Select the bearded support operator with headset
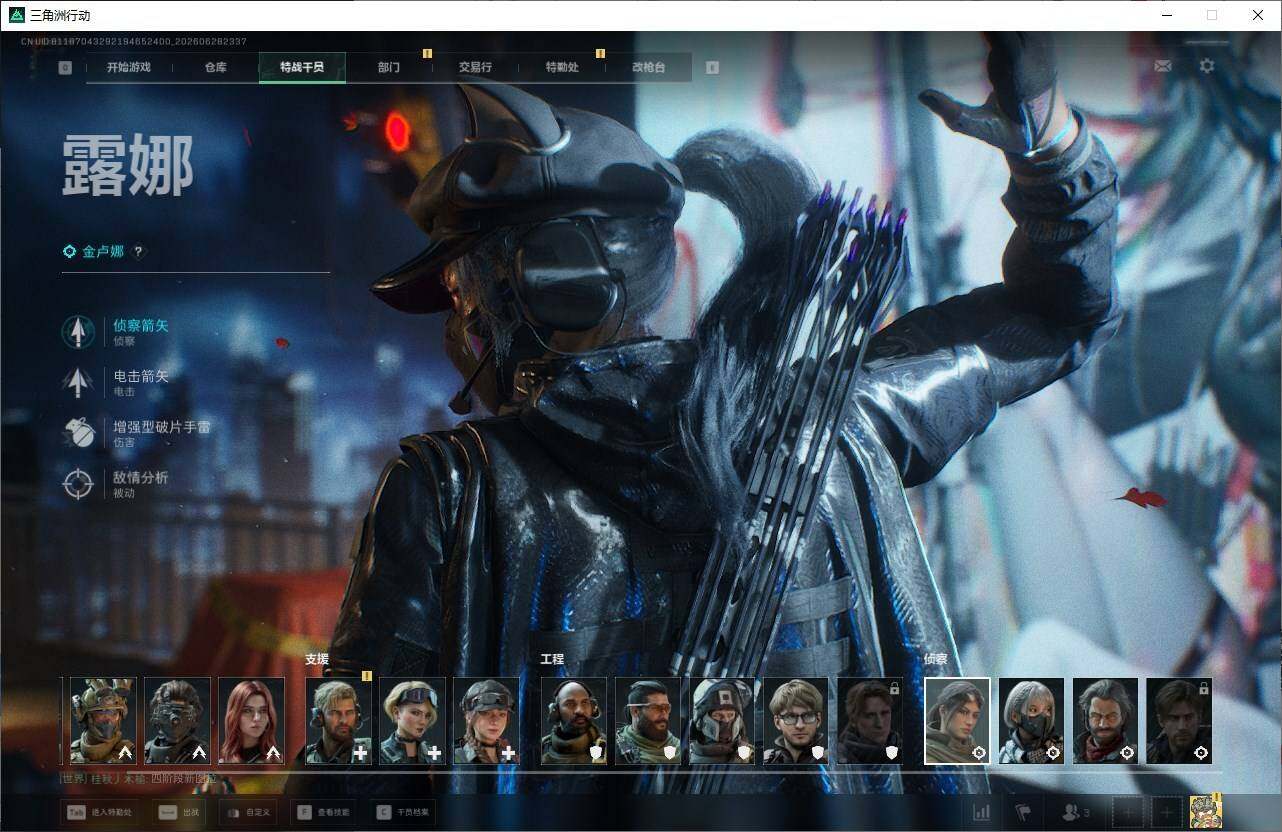 pos(338,721)
